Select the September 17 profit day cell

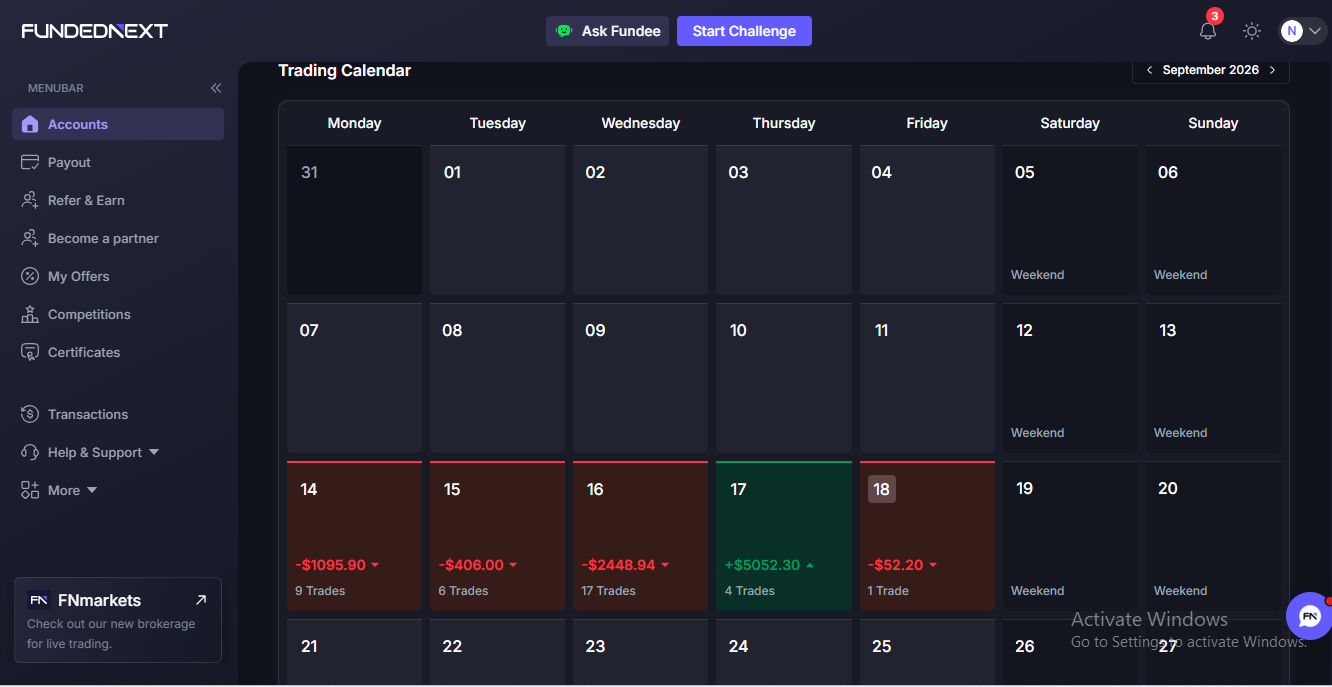[784, 536]
